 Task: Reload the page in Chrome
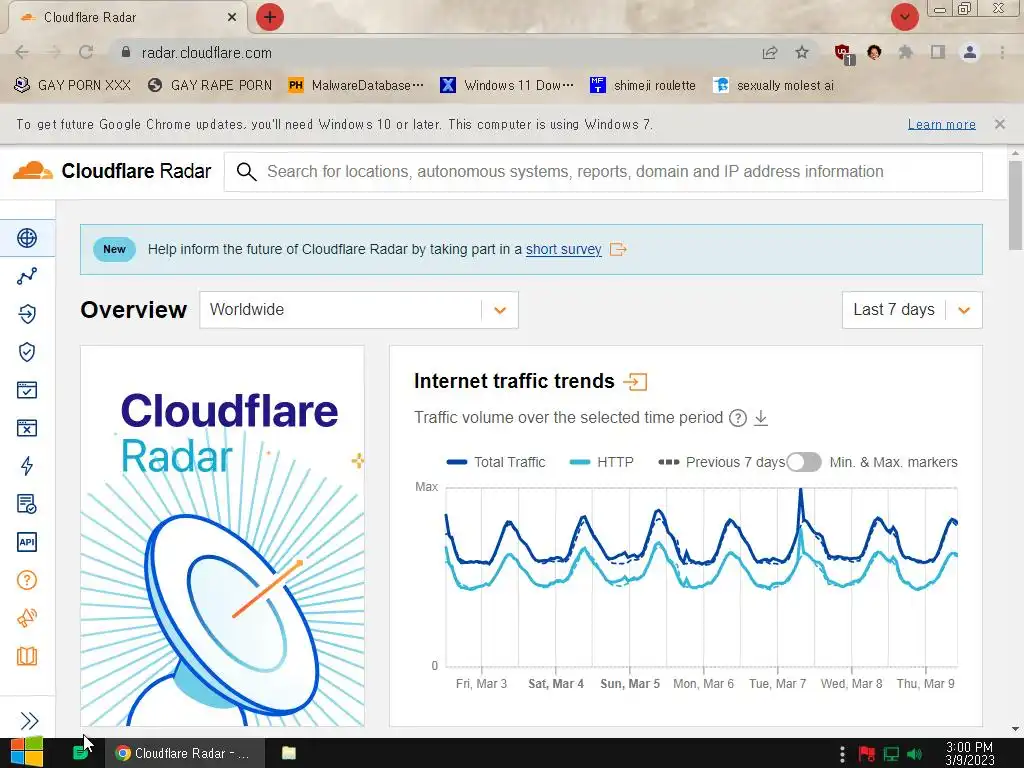point(86,52)
